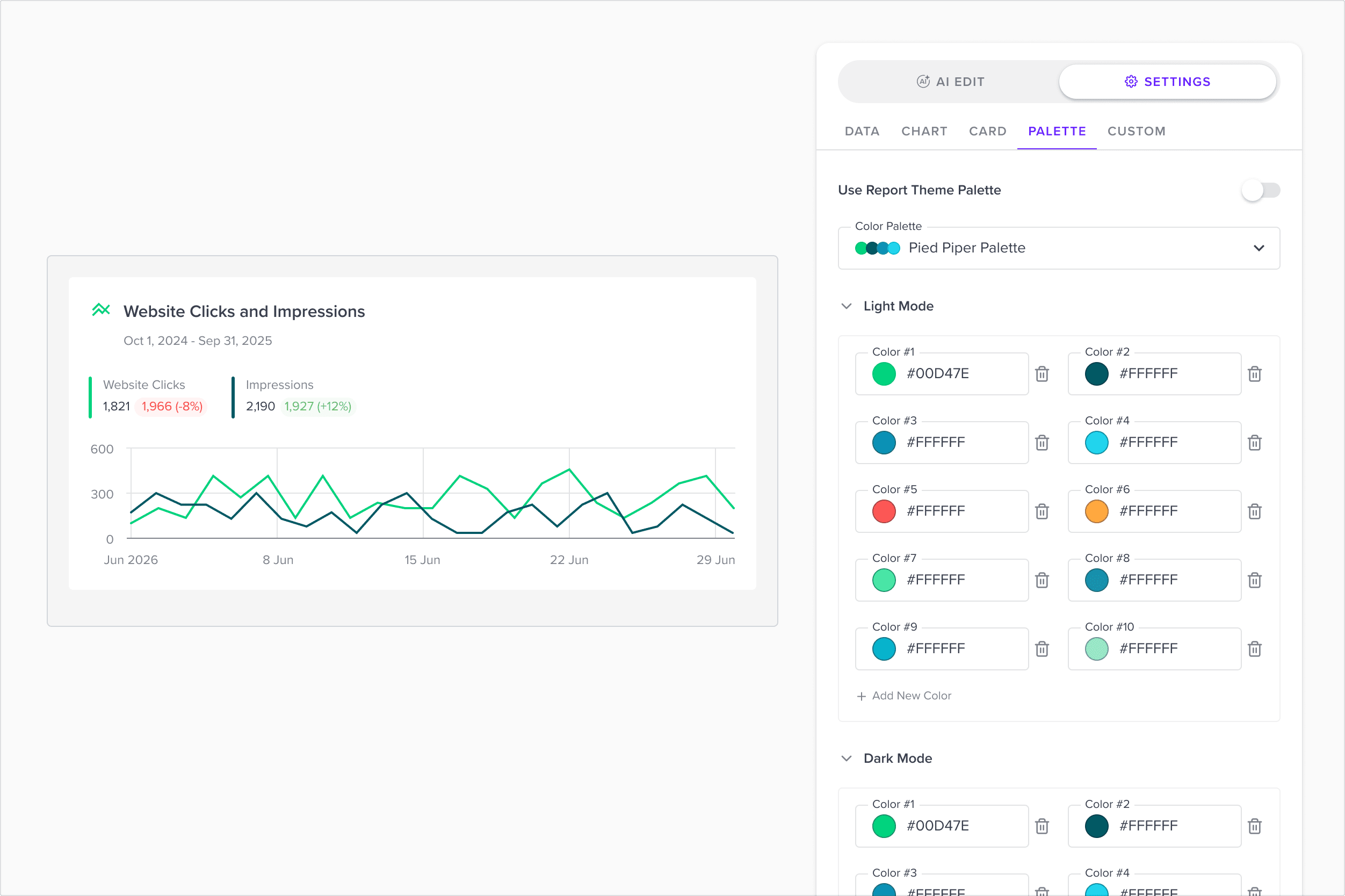Collapse the Dark Mode section
1345x896 pixels.
847,758
